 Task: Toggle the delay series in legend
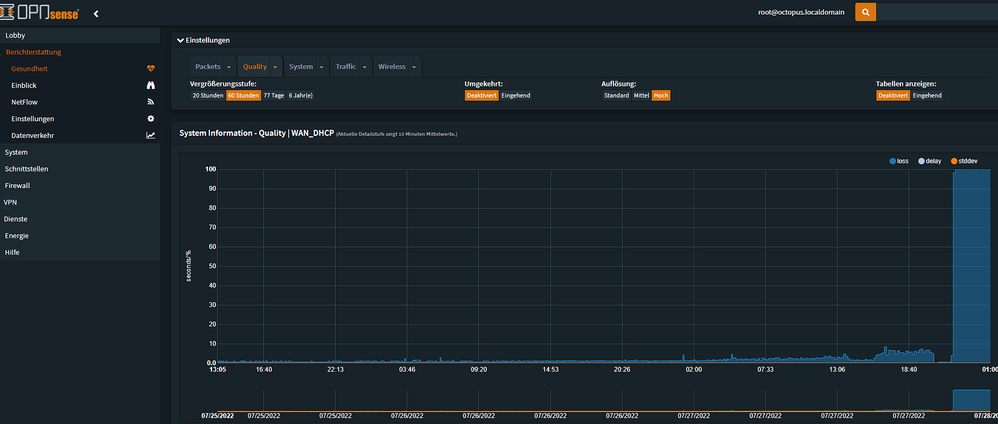coord(930,161)
